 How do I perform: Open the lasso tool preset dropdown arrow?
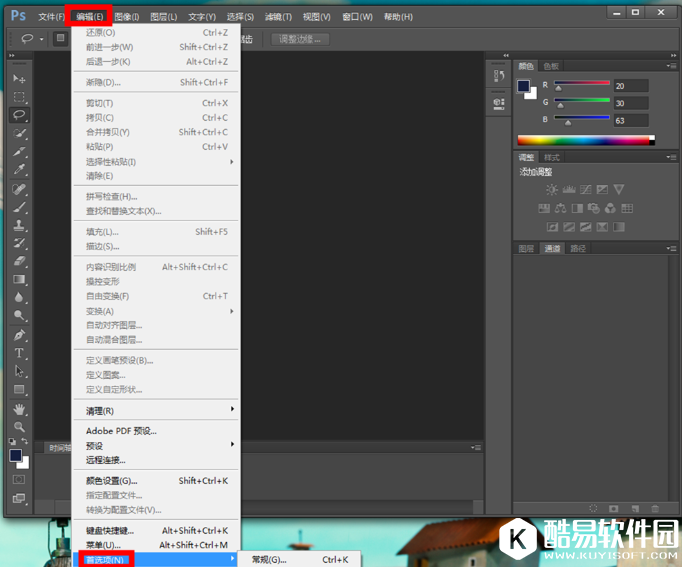click(x=41, y=39)
